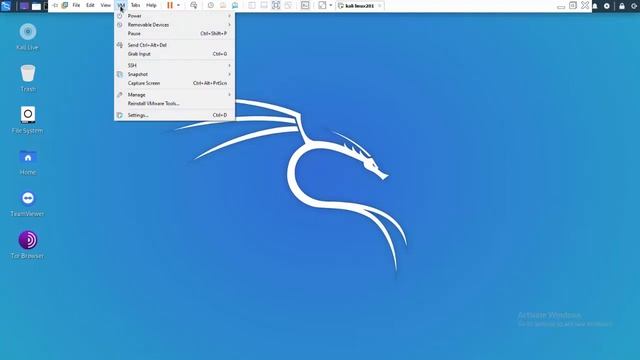Expand the stretch display dropdown arrow
Viewport: 640px width, 360px height.
click(331, 5)
